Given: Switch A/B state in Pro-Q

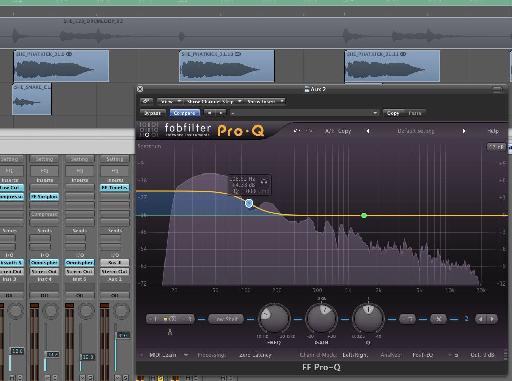Looking at the screenshot, I should (329, 131).
